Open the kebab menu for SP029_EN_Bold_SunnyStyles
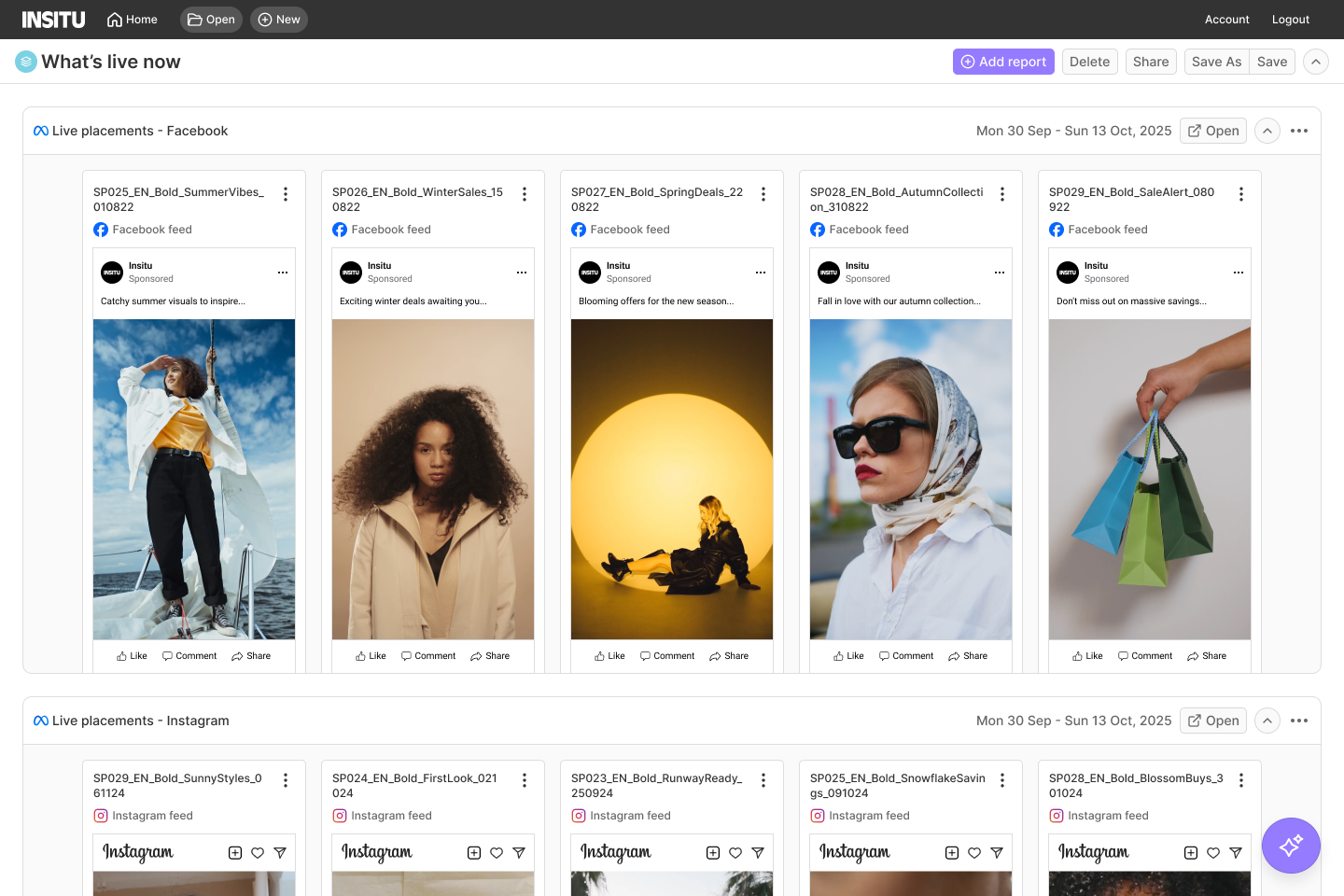This screenshot has height=896, width=1344. 286,780
